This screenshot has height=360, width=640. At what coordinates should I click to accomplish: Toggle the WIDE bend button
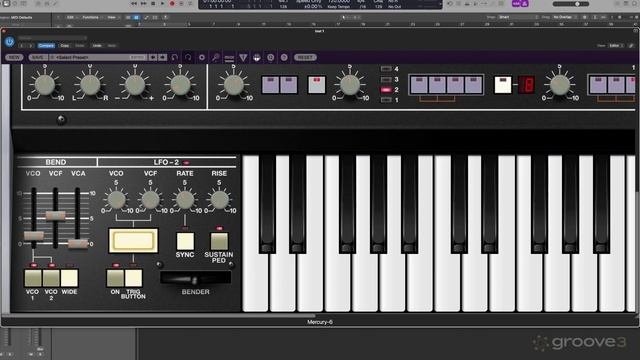(x=69, y=278)
